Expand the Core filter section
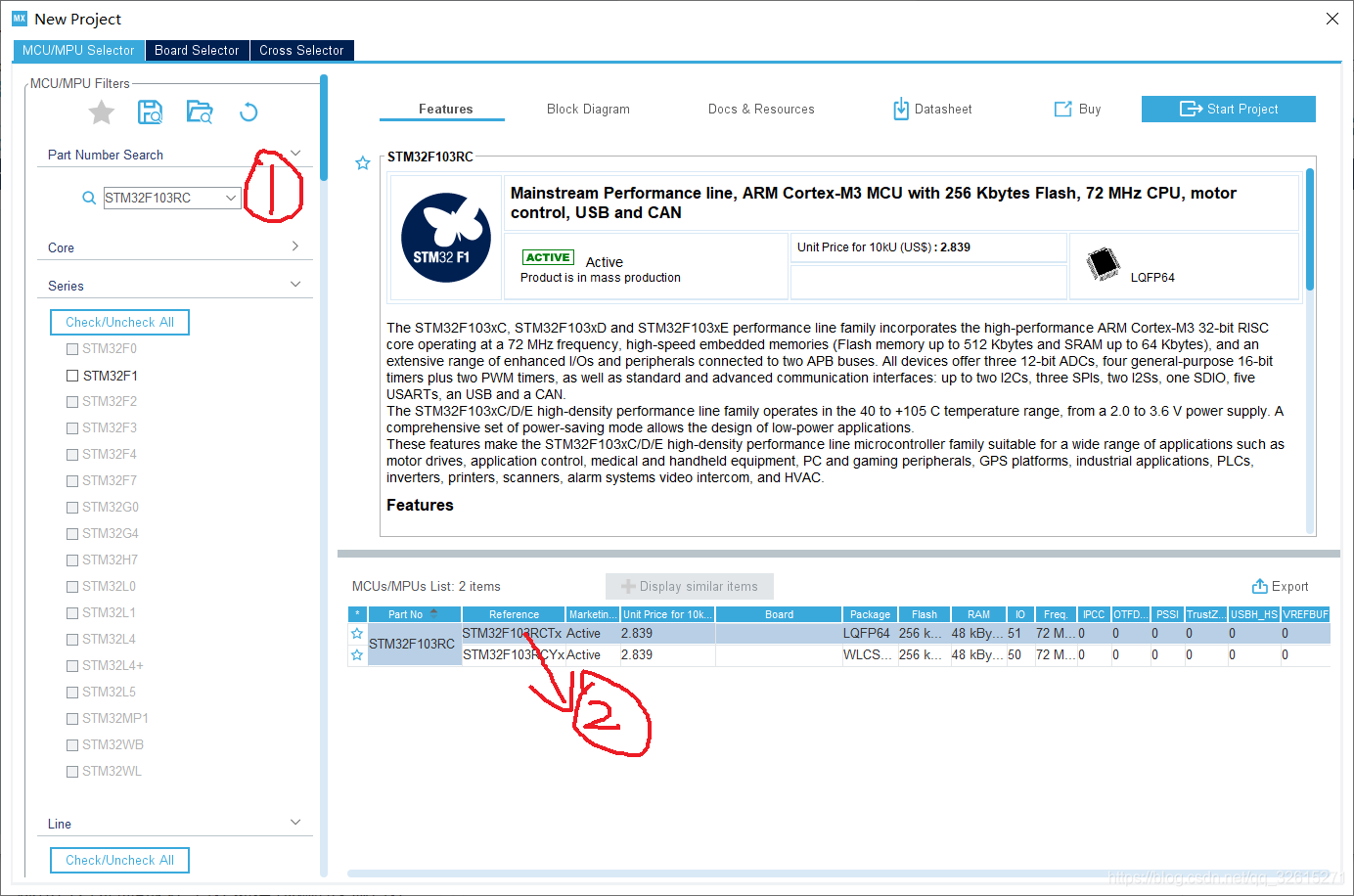Viewport: 1354px width, 896px height. pos(295,246)
